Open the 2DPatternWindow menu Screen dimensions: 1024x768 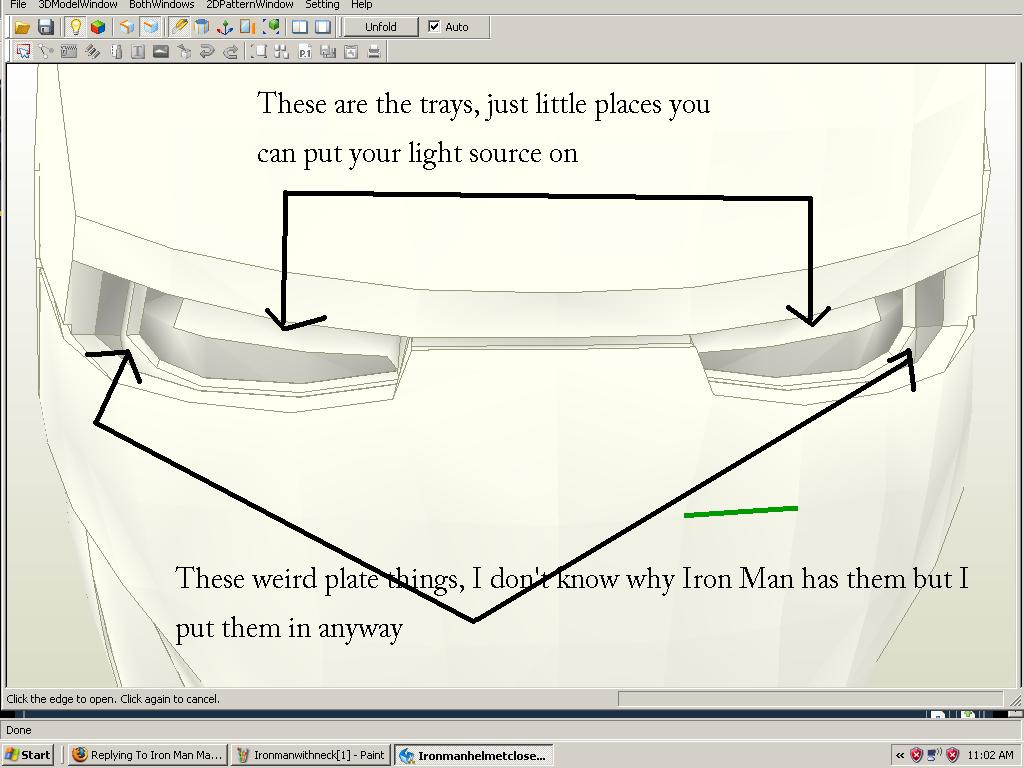tap(249, 5)
